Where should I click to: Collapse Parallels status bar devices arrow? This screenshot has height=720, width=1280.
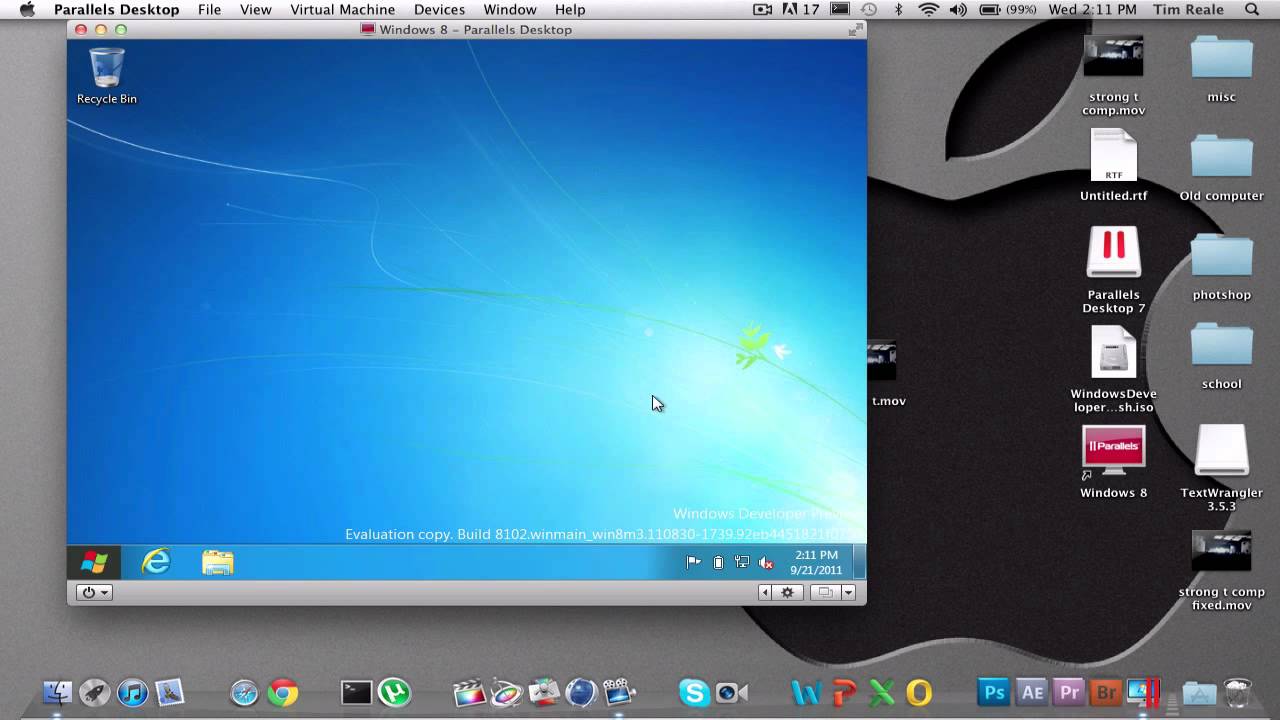[766, 592]
